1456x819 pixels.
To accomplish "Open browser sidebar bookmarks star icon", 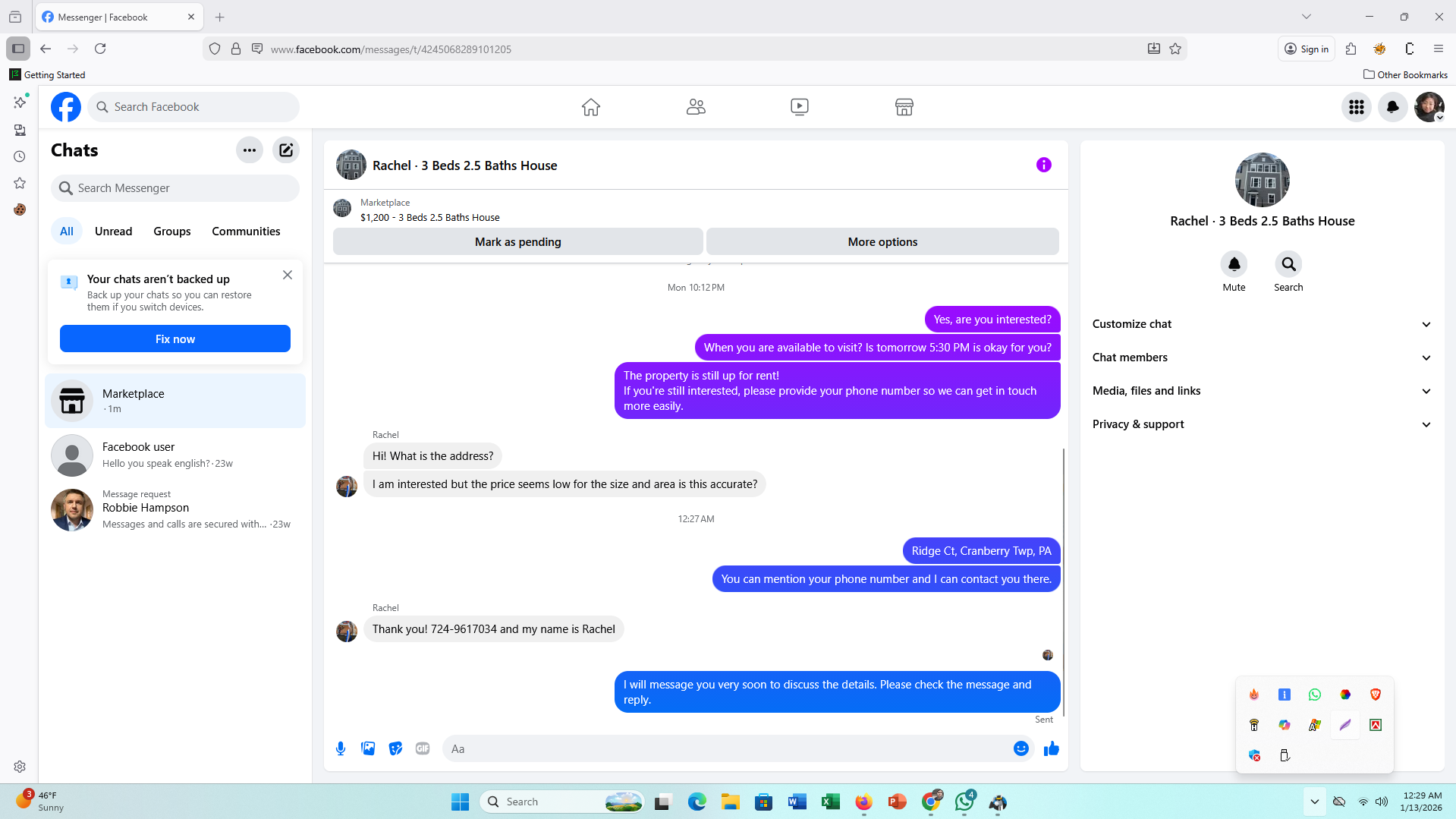I will [20, 183].
